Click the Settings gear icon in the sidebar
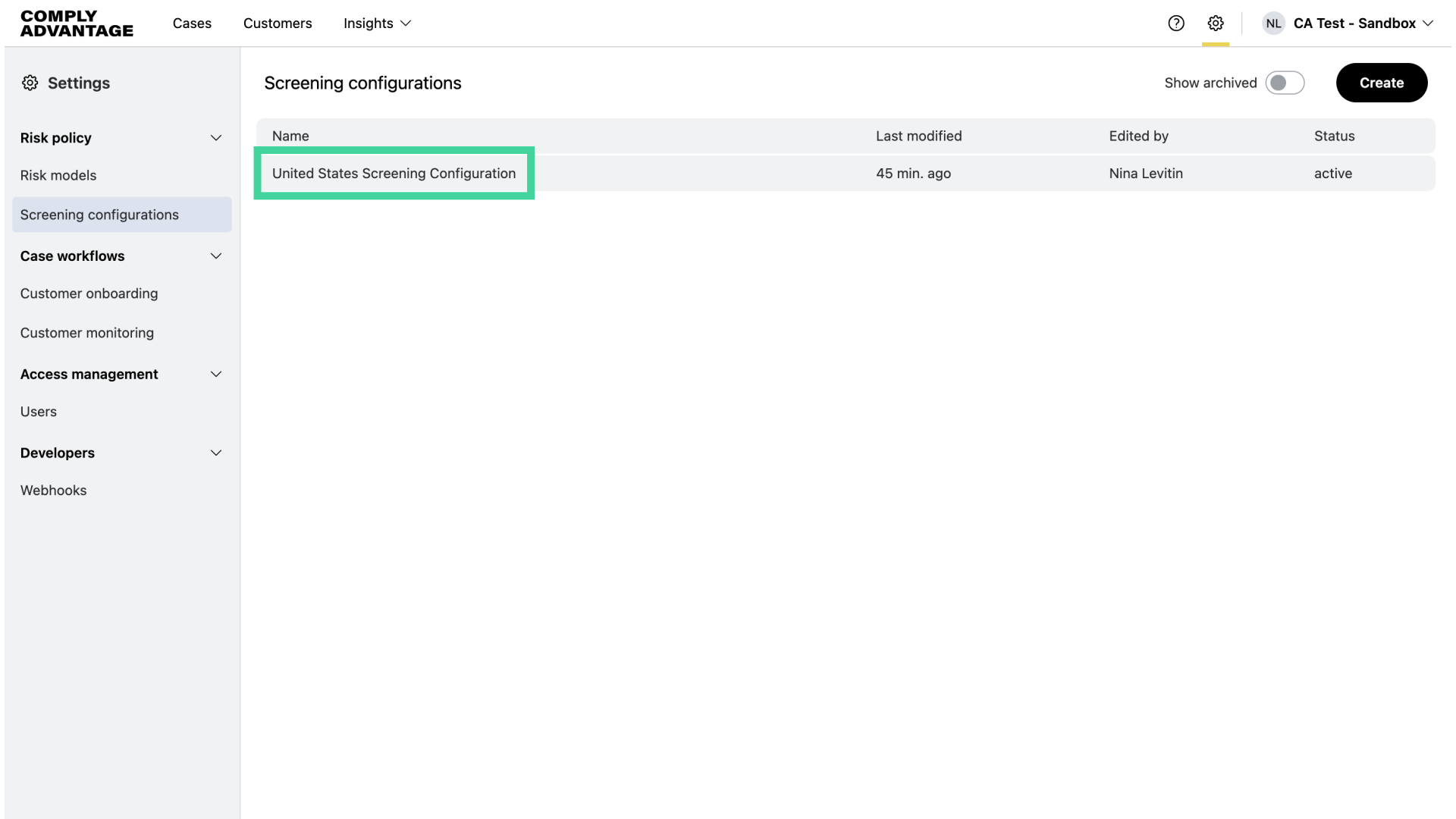The image size is (1456, 819). (x=30, y=83)
